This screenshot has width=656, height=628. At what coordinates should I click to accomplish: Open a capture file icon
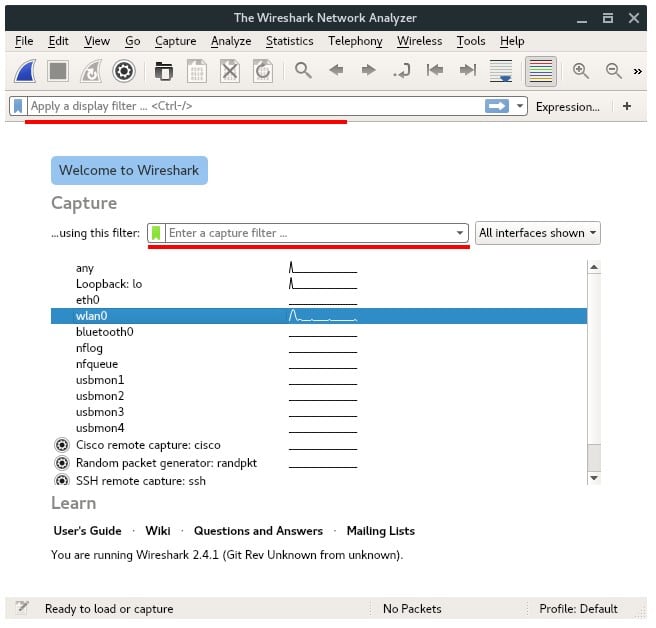coord(163,71)
